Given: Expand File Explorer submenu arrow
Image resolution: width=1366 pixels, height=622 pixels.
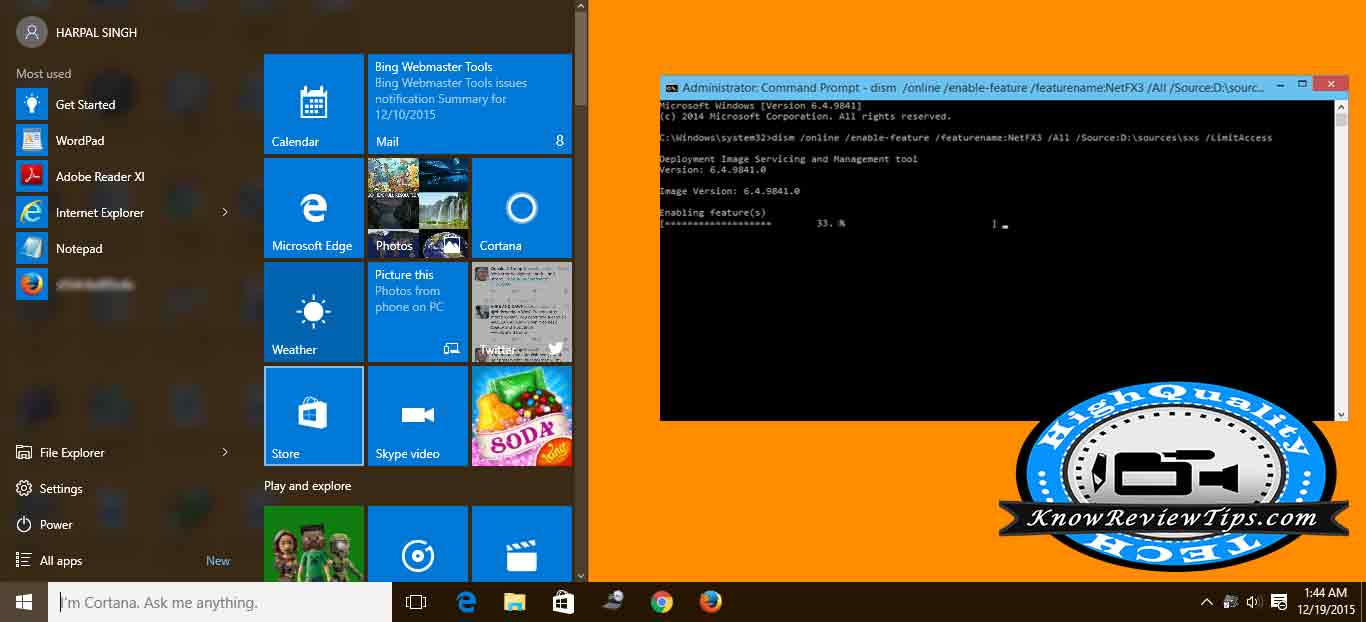Looking at the screenshot, I should click(x=225, y=452).
